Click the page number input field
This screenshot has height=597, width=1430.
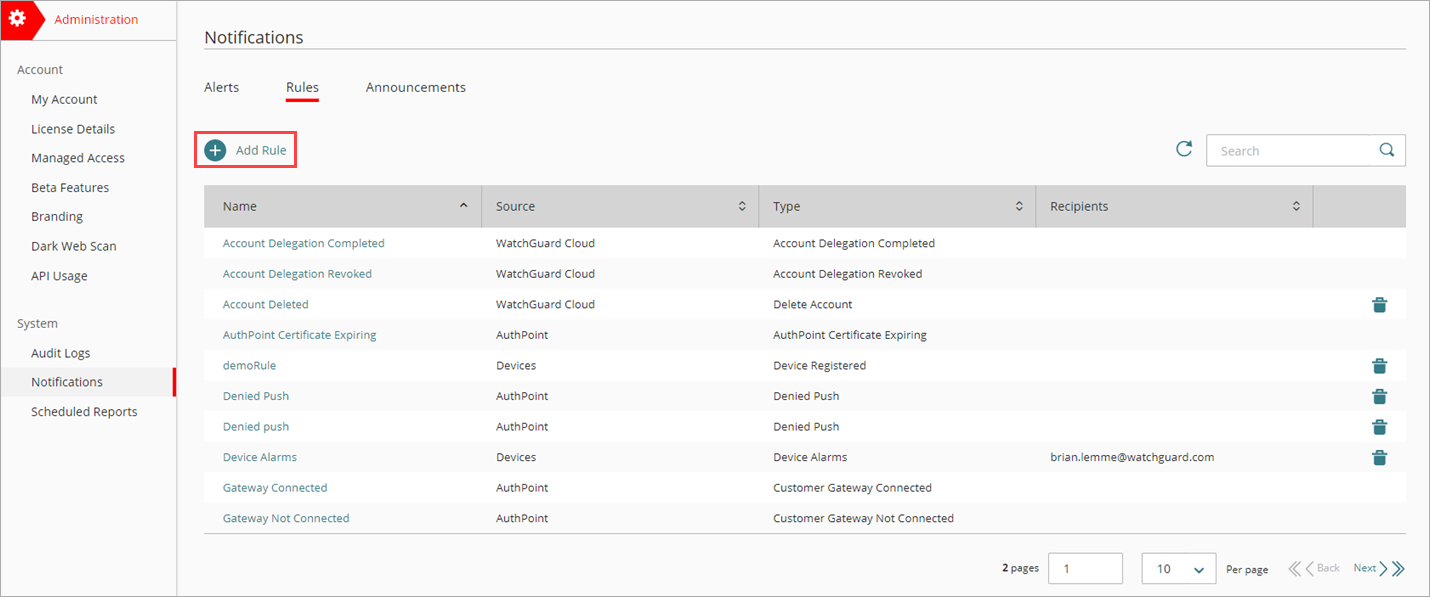pyautogui.click(x=1085, y=568)
